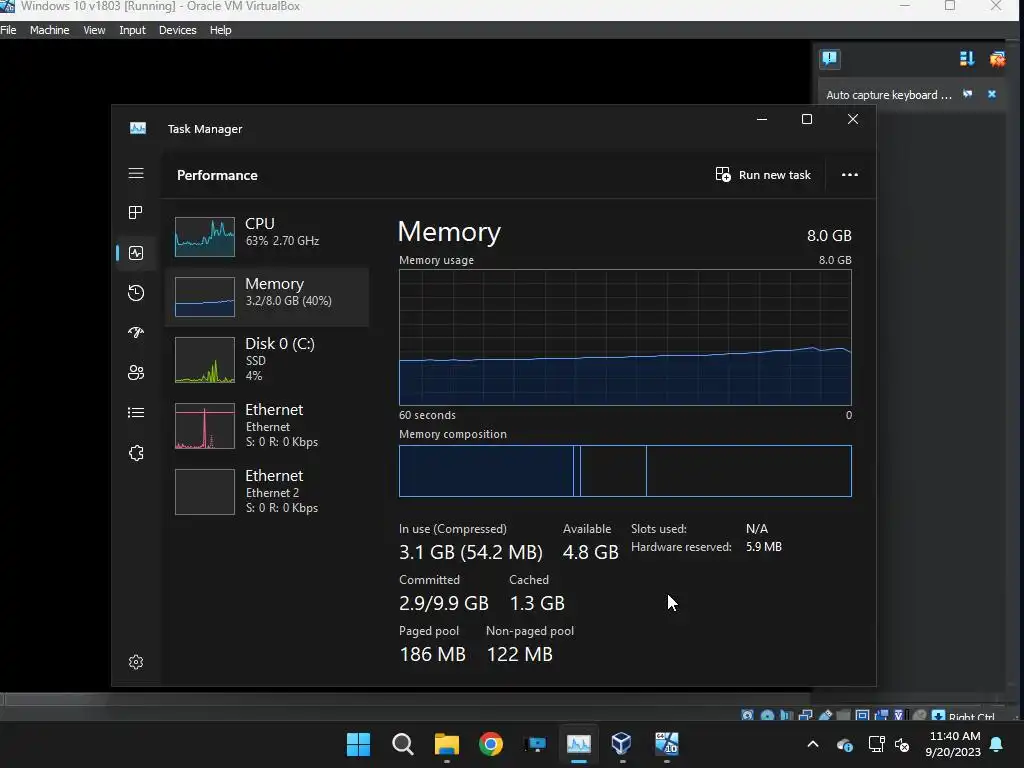Select the CPU performance item

pyautogui.click(x=267, y=236)
